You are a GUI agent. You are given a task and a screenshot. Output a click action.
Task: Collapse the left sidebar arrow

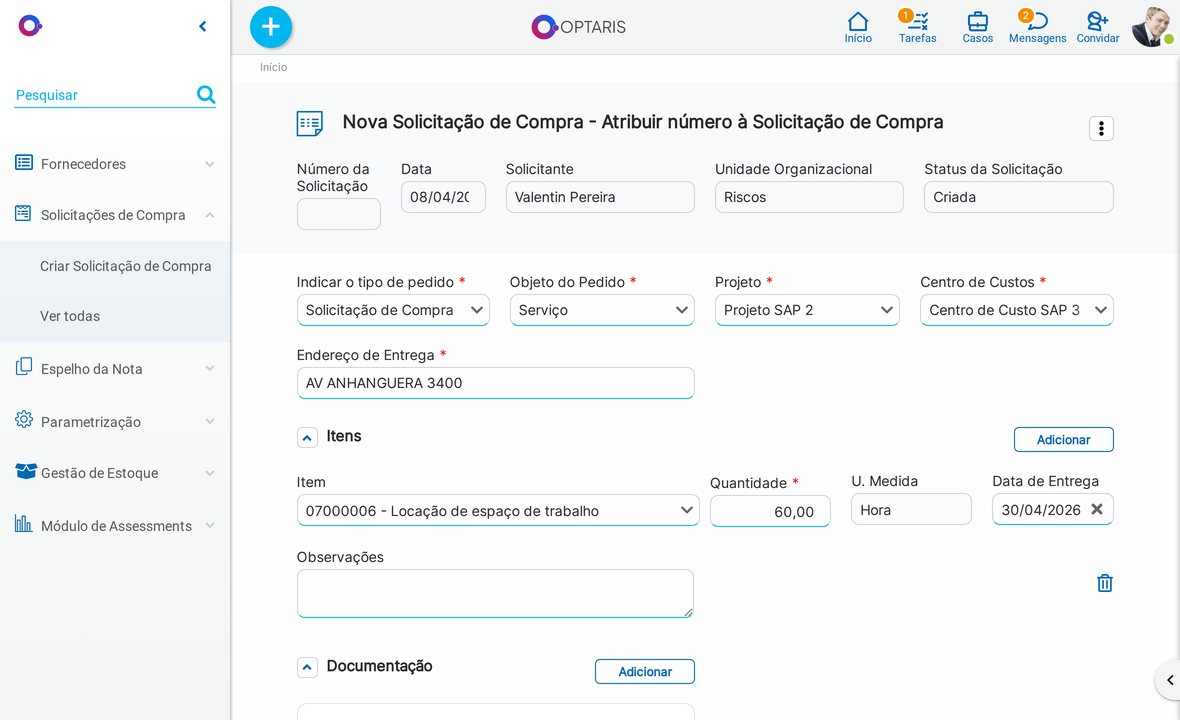pos(202,26)
